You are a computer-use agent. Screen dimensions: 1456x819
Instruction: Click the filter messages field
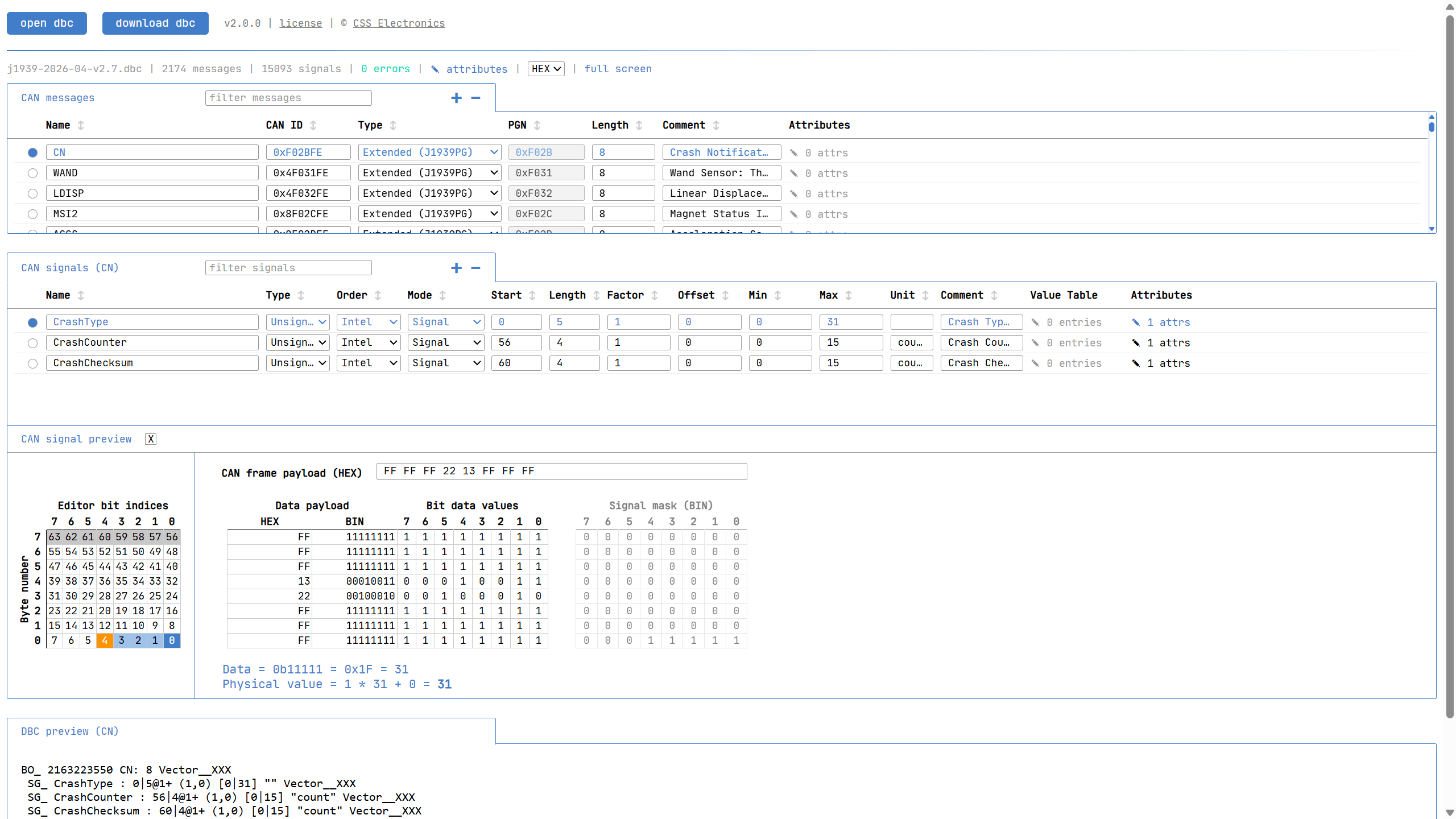288,98
